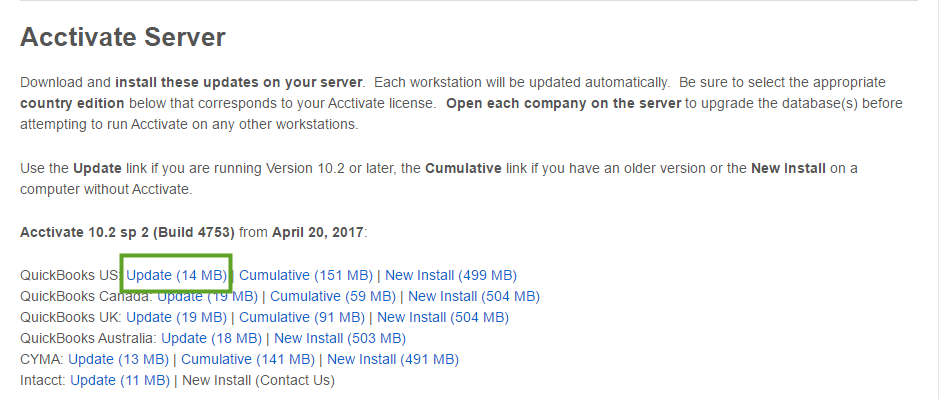Download Intacct Update (11 MB)

(x=120, y=380)
